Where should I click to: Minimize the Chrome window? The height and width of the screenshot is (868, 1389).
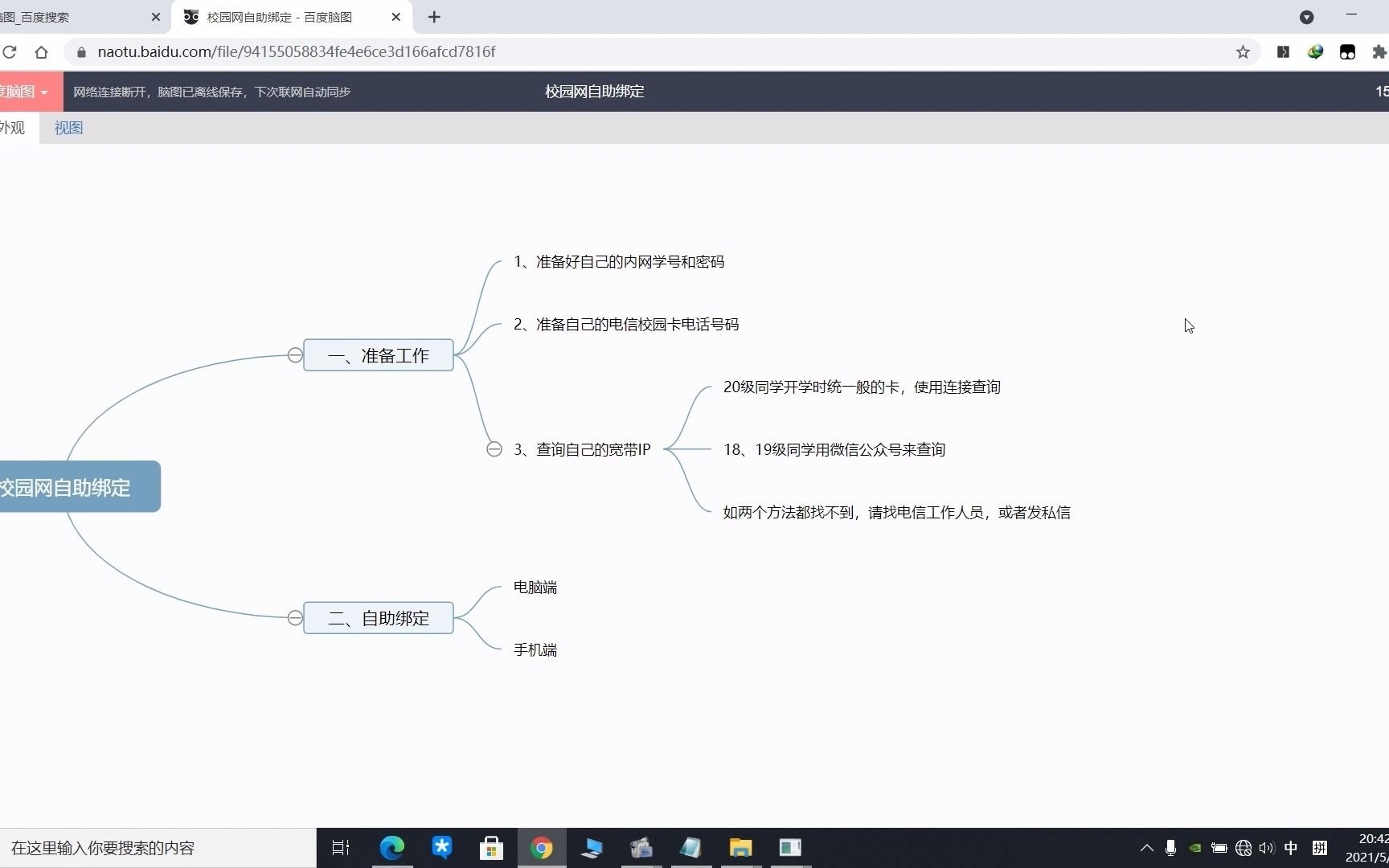pos(1351,15)
